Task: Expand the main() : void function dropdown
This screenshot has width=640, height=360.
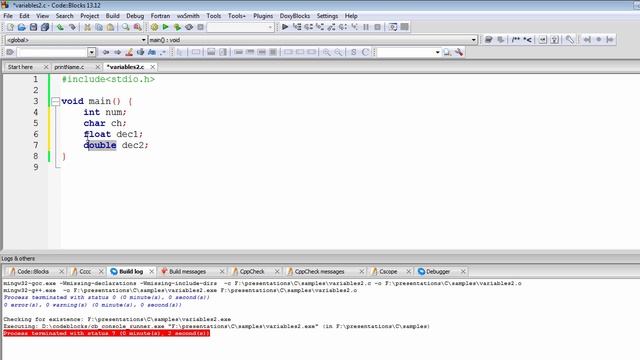Action: point(473,40)
